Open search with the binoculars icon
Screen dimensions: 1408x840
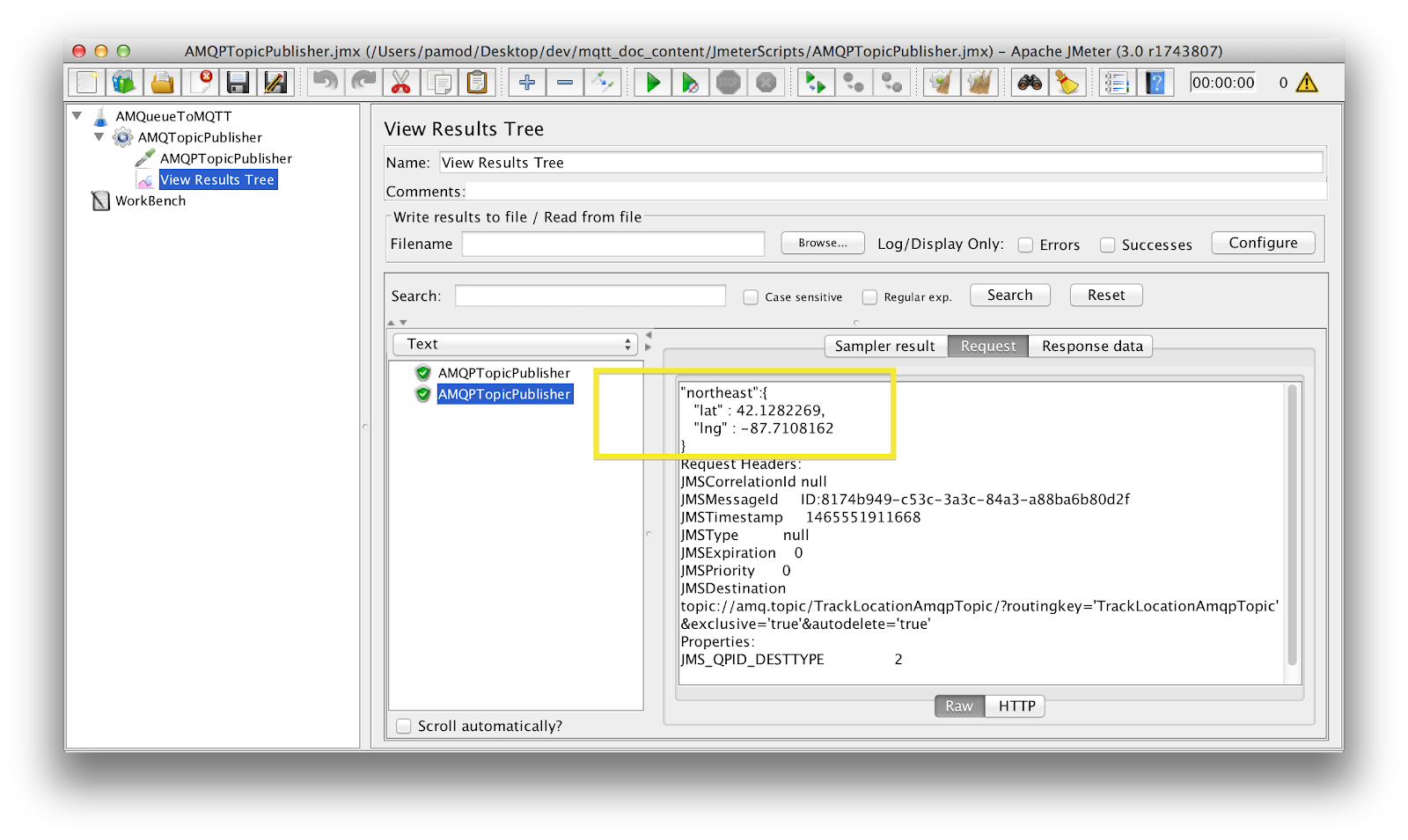click(x=1030, y=83)
